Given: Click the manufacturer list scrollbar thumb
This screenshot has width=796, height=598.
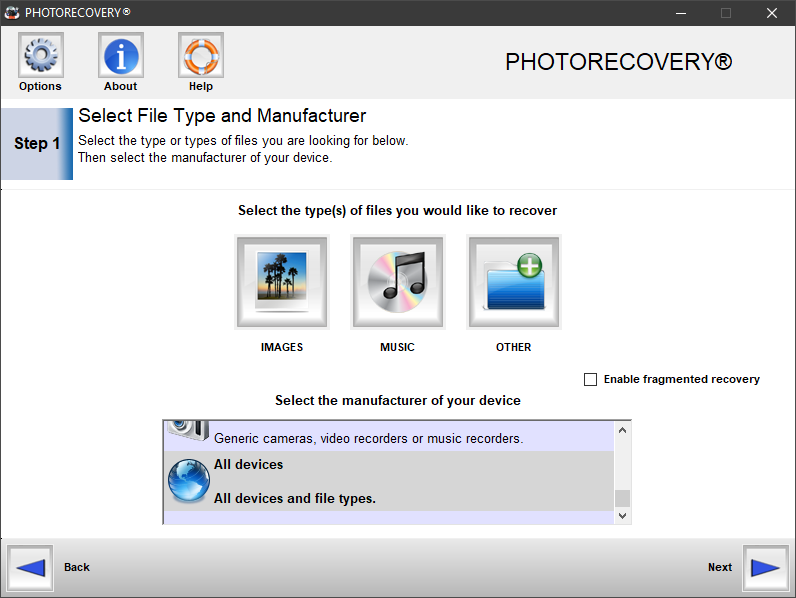Looking at the screenshot, I should (x=622, y=498).
